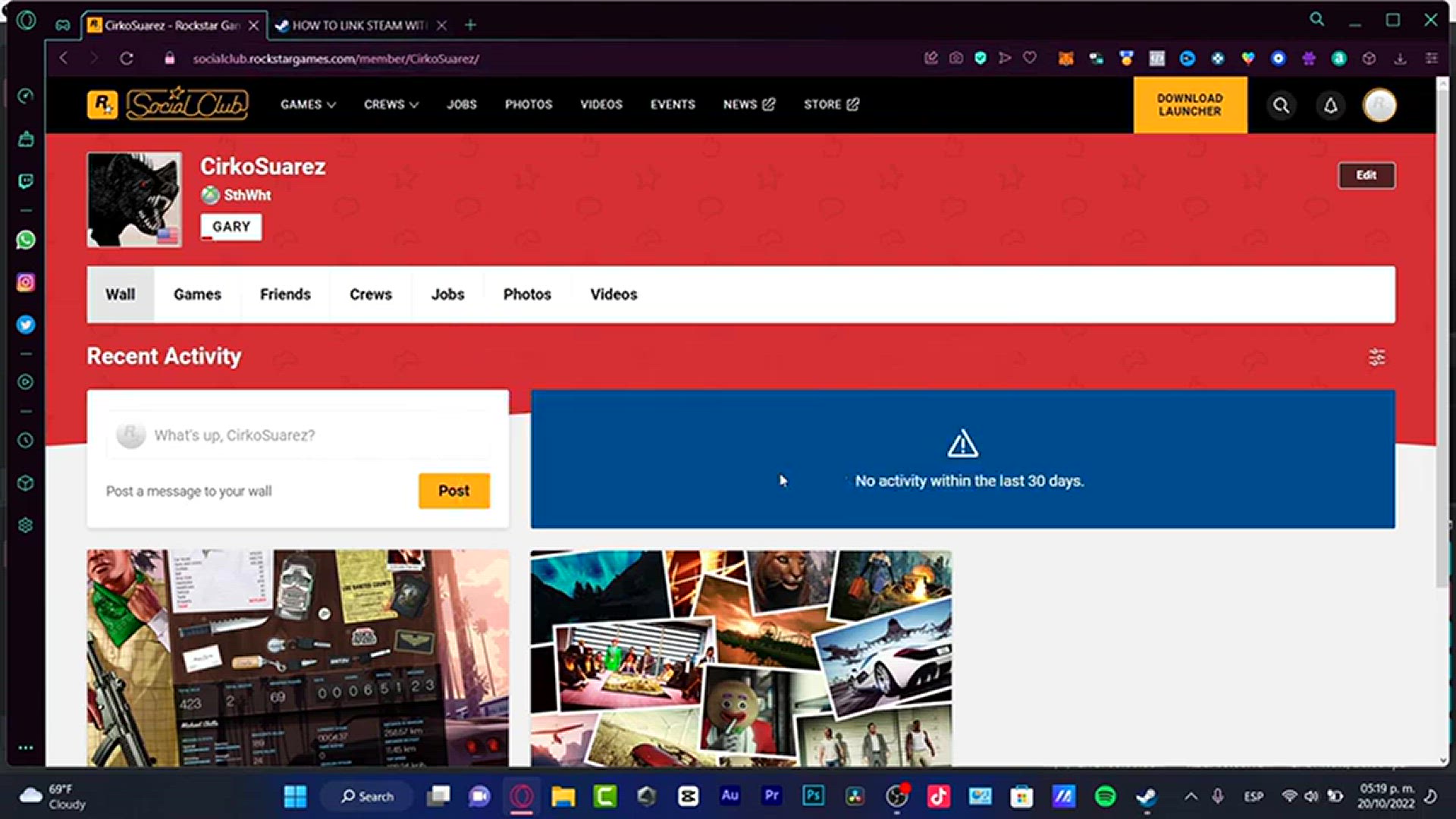Open Twitter in browser sidebar
Viewport: 1456px width, 819px height.
[x=26, y=325]
